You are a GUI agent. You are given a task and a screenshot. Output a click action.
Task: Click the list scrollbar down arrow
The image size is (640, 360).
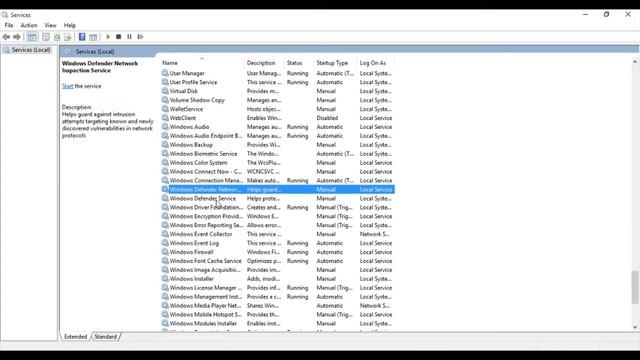635,327
